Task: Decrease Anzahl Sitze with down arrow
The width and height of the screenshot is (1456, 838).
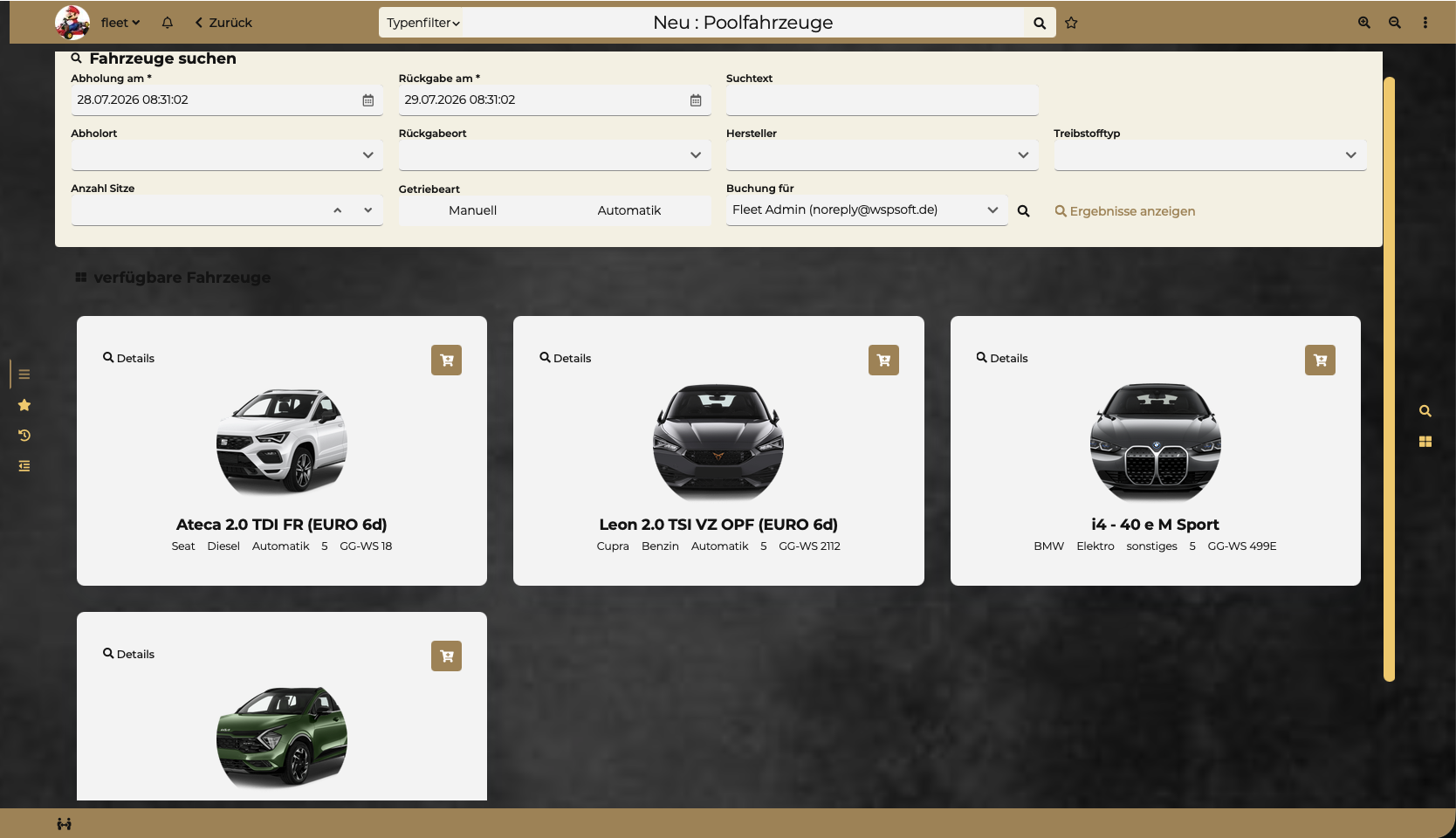Action: coord(368,210)
